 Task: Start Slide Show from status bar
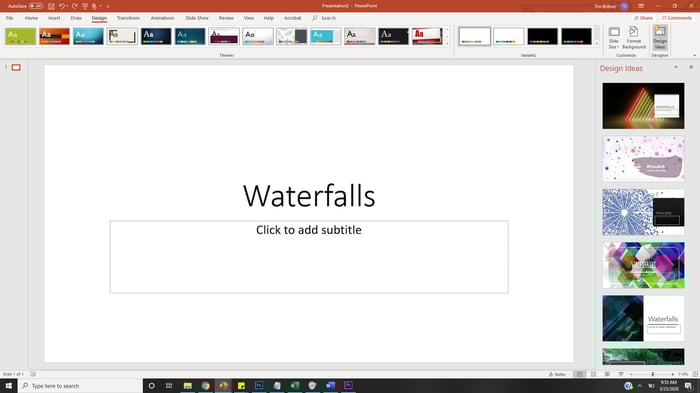tap(621, 374)
